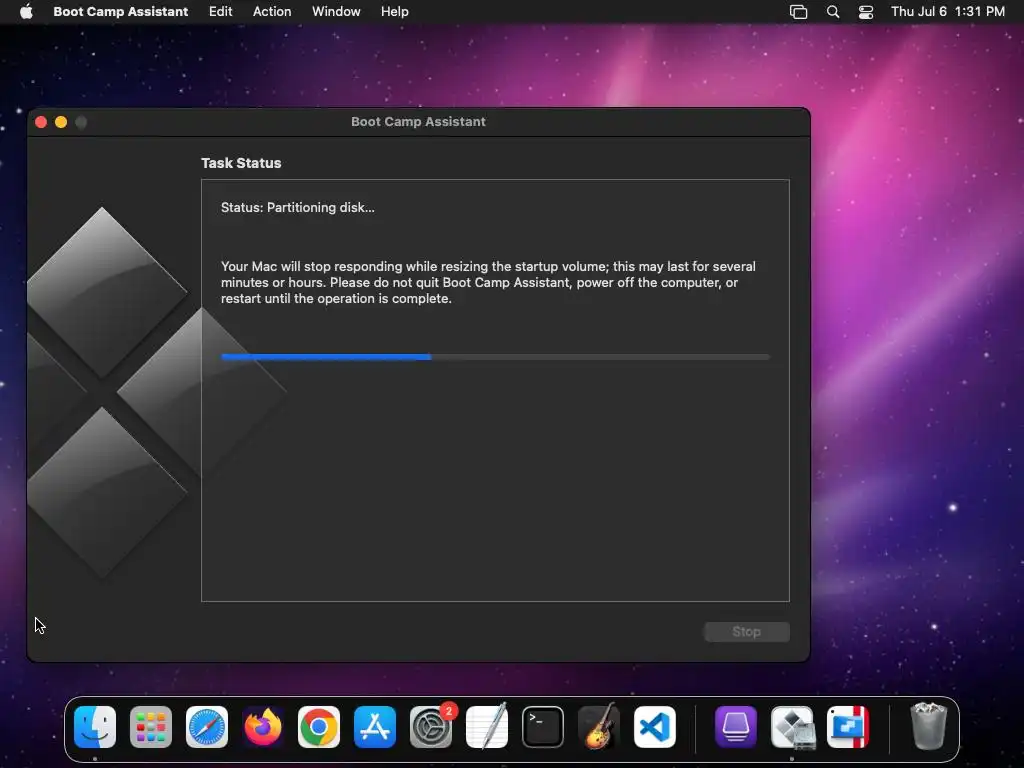The image size is (1024, 768).
Task: Click the Boot Camp Assistant Dock icon
Action: point(792,727)
